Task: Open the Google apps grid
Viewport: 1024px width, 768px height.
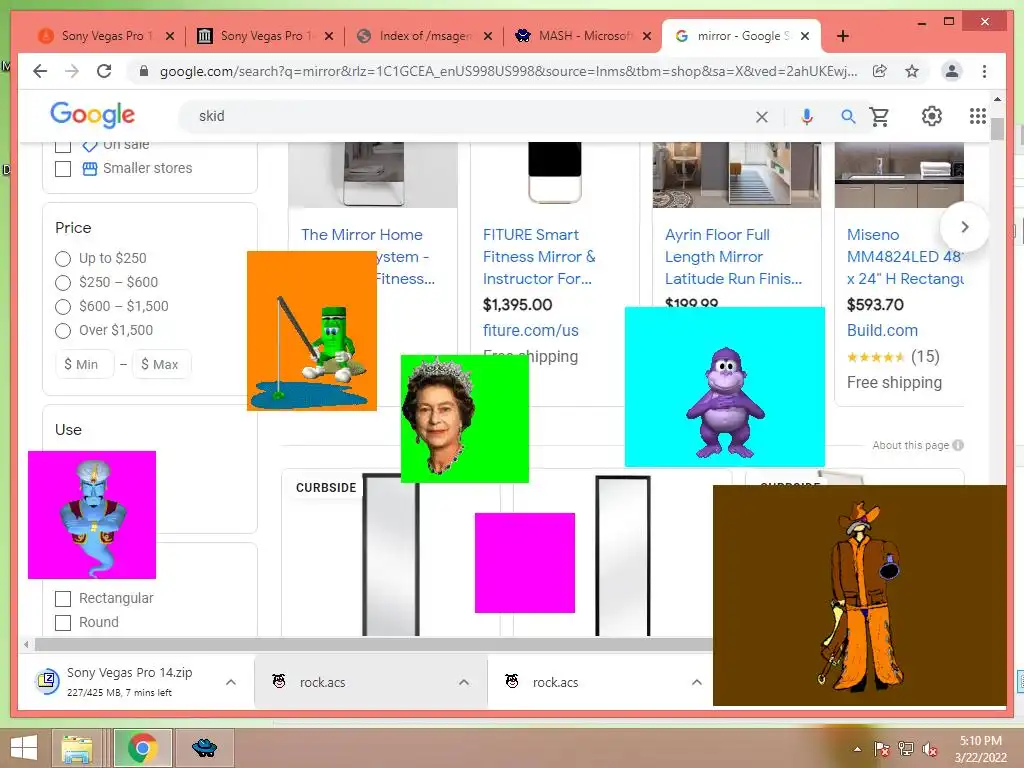Action: click(x=977, y=116)
